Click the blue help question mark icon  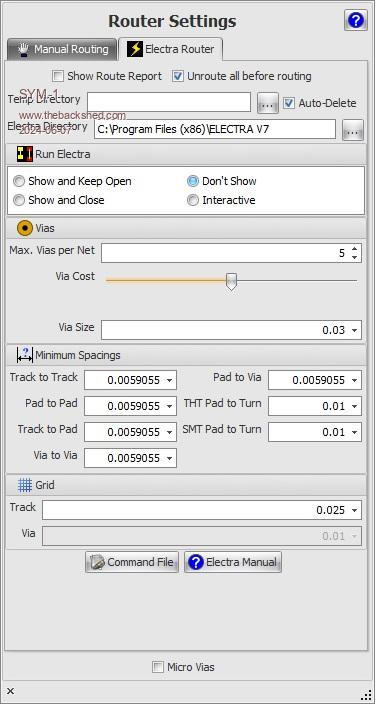tap(356, 21)
